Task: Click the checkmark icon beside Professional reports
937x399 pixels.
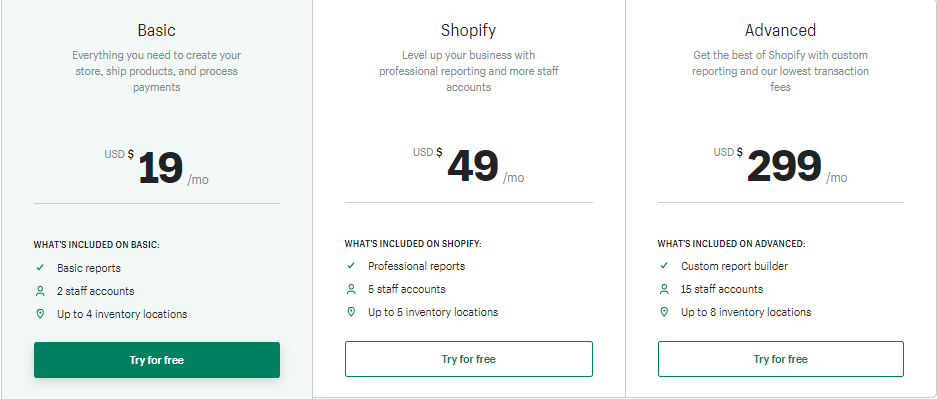Action: click(x=351, y=266)
